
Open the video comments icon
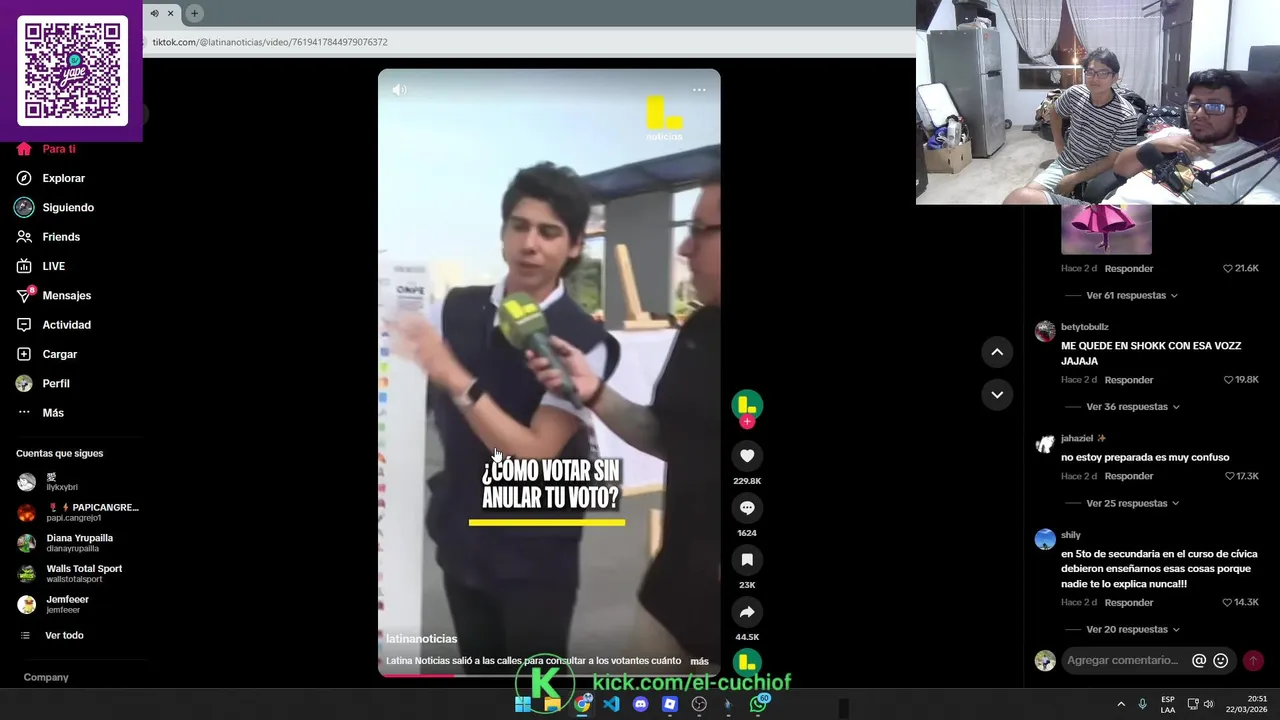[747, 508]
